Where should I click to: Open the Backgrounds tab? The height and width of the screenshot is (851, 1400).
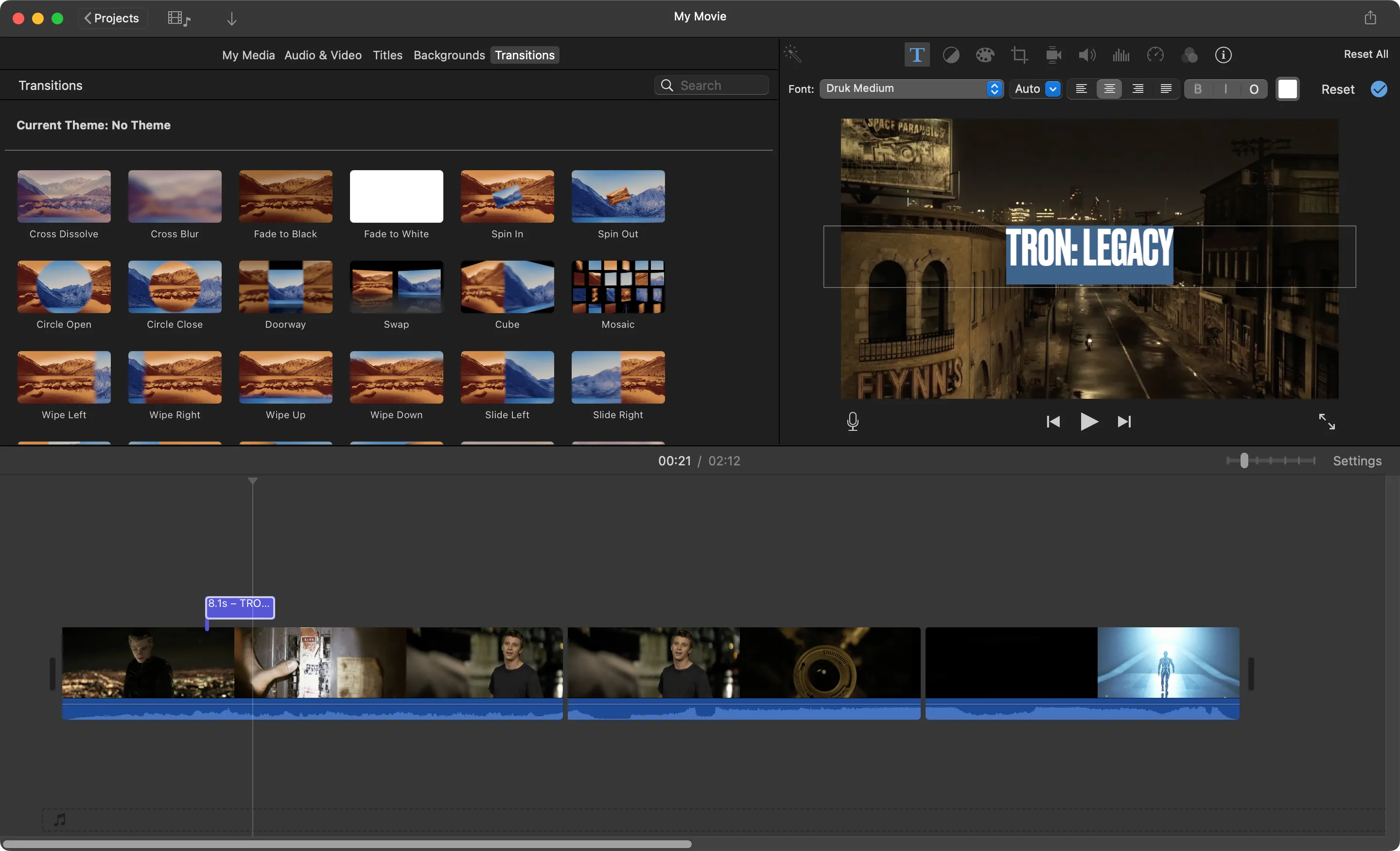[x=449, y=55]
